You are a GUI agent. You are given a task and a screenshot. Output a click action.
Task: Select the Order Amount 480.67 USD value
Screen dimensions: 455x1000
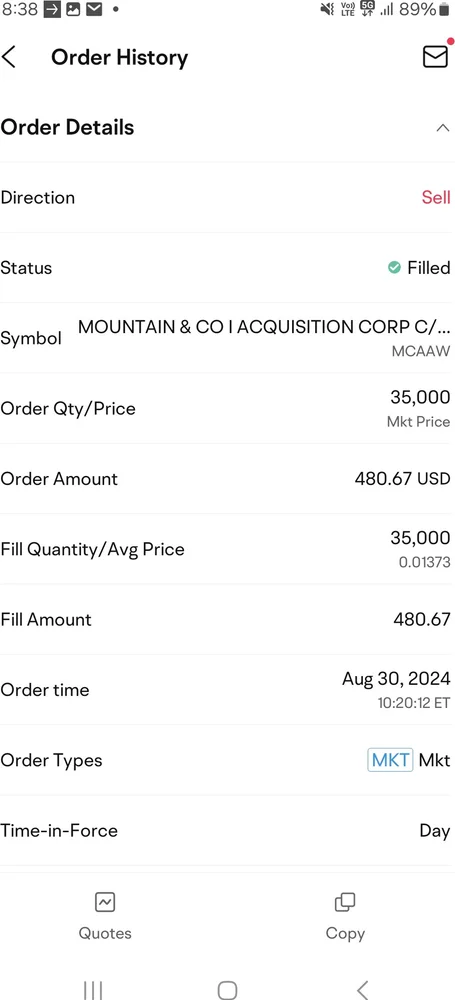click(403, 478)
